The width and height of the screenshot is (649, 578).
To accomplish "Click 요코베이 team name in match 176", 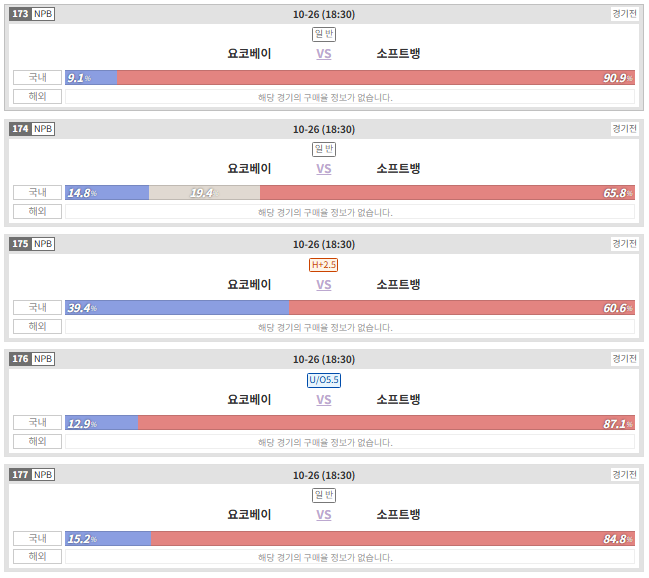I will pyautogui.click(x=249, y=400).
